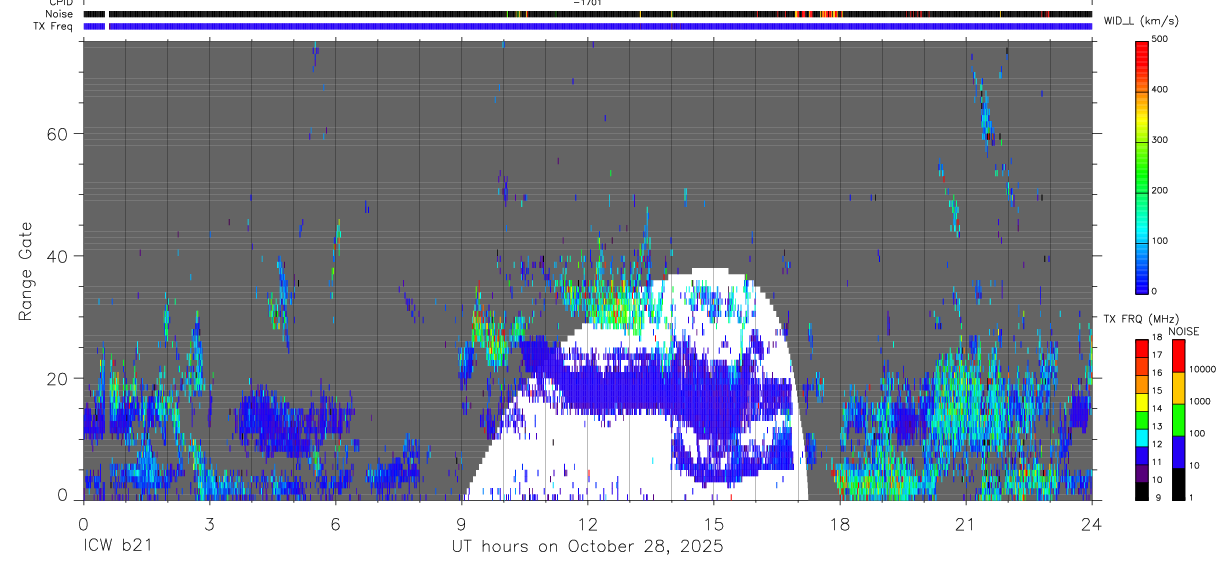
Task: Click the 3 tick on UT hours axis
Action: click(x=209, y=524)
